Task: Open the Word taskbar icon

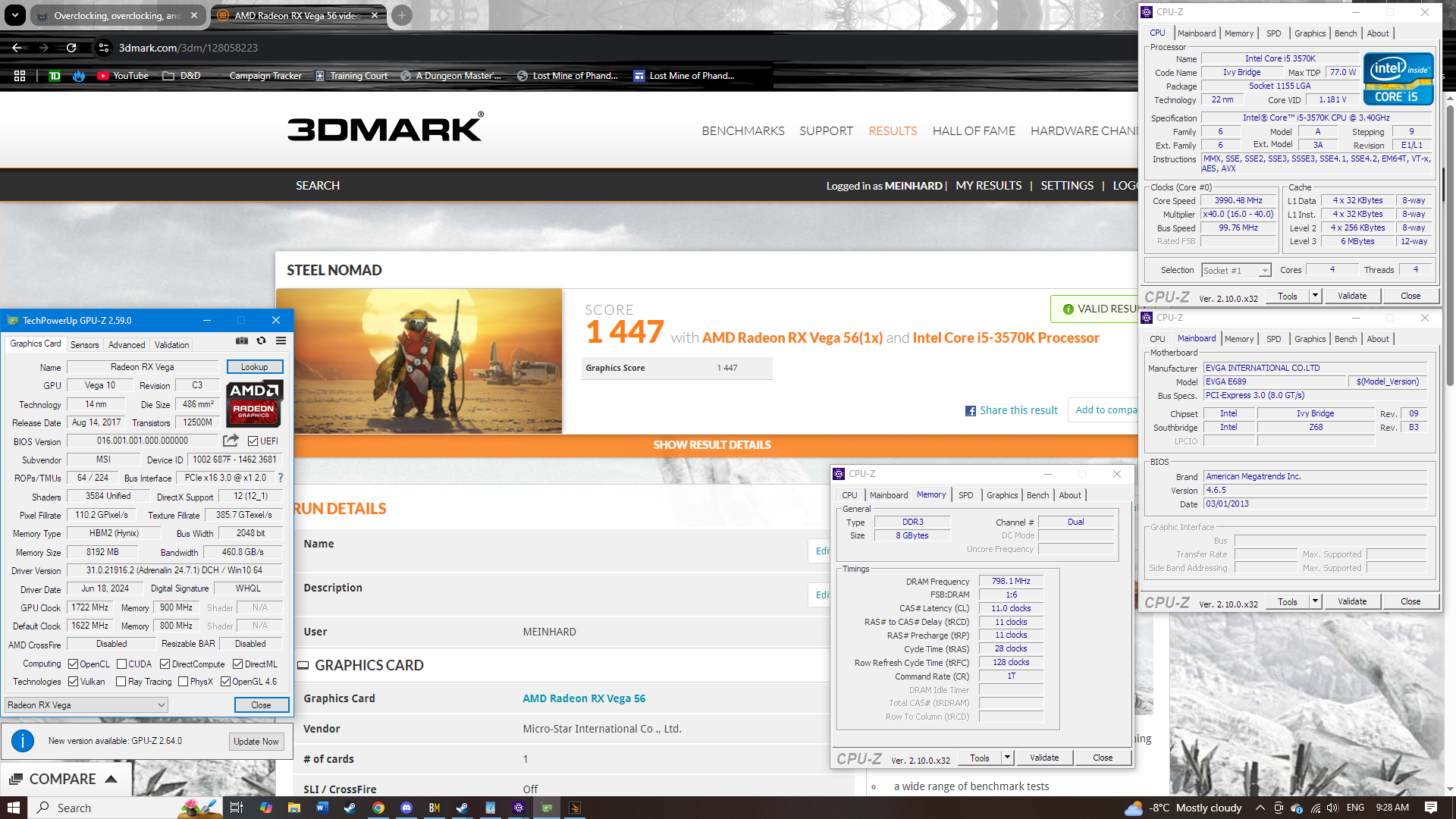Action: [x=322, y=808]
